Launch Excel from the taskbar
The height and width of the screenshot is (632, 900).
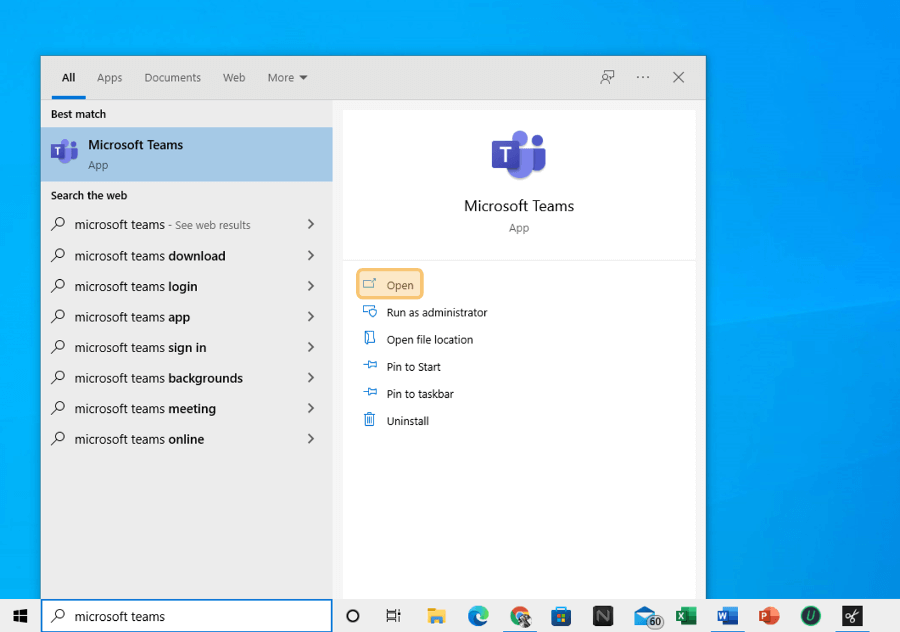(686, 616)
